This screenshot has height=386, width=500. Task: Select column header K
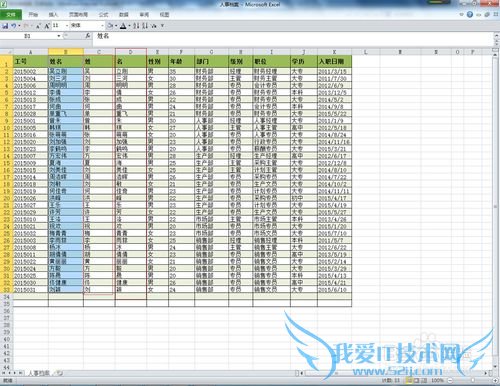coord(334,52)
